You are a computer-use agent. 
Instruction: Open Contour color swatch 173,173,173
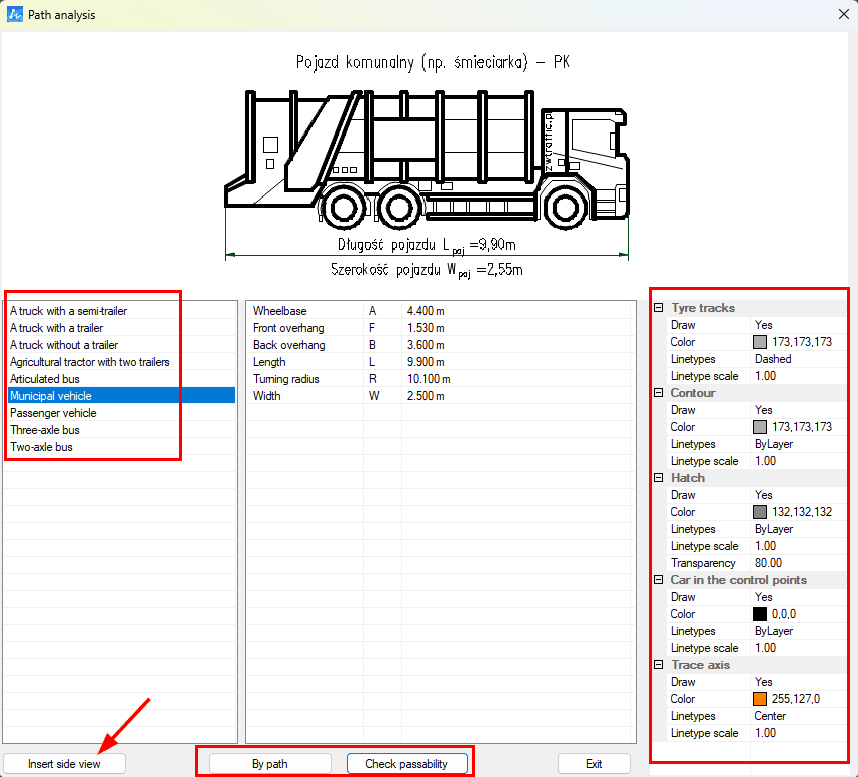(x=760, y=427)
